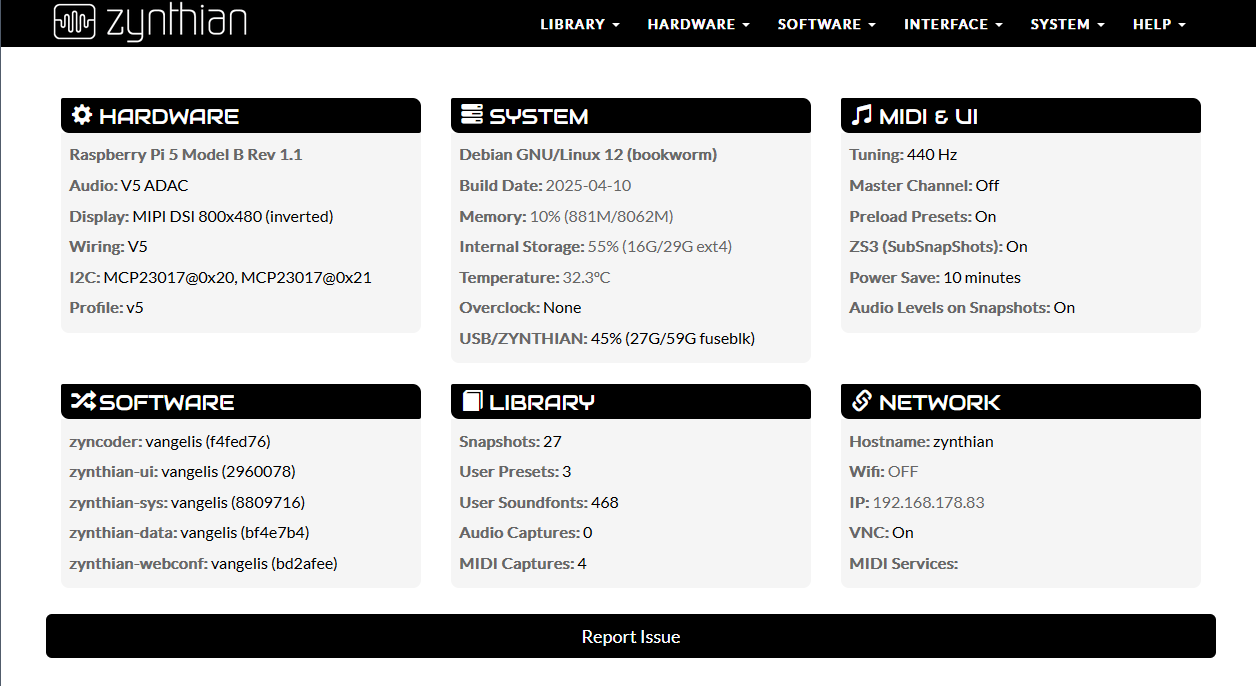Open the SYSTEM dropdown menu
Viewport: 1256px width, 686px height.
click(1068, 24)
